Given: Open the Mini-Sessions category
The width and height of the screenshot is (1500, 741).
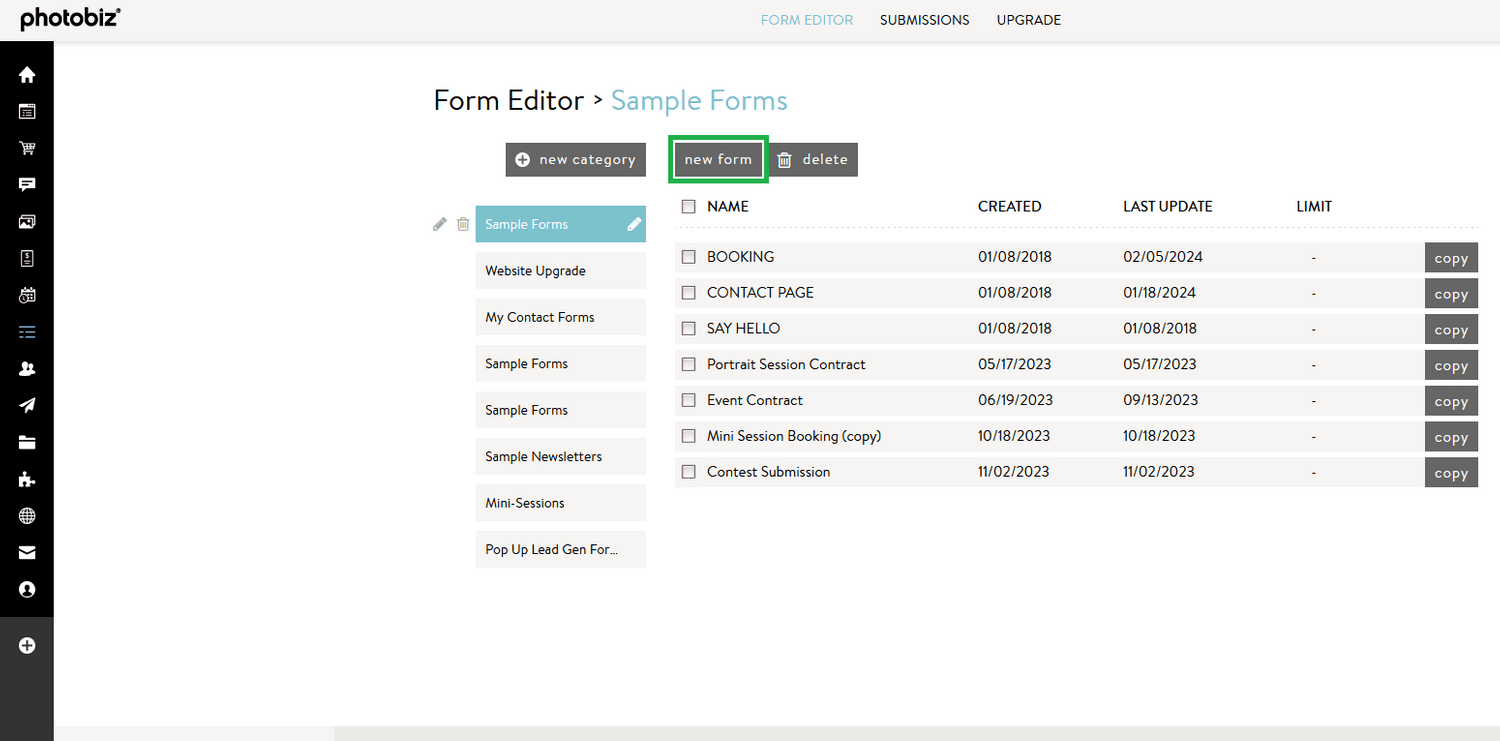Looking at the screenshot, I should 561,503.
